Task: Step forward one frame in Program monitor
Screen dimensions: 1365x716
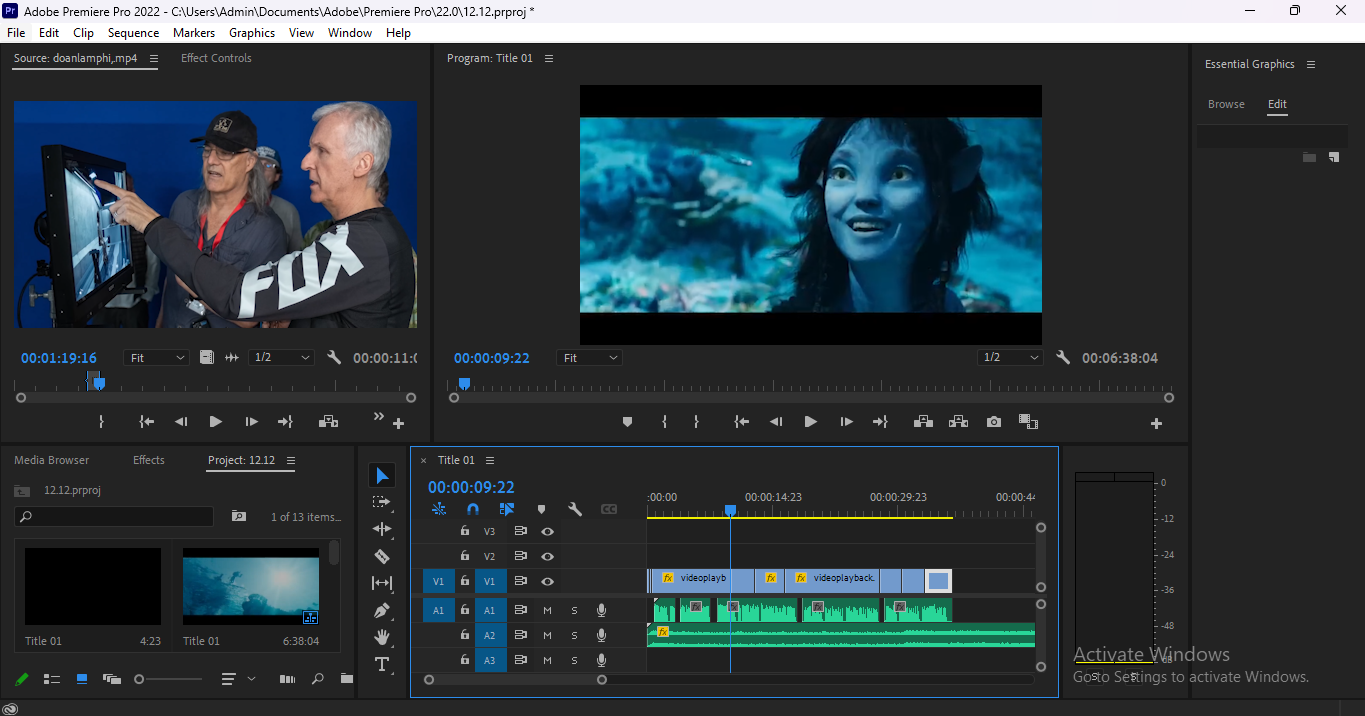Action: 846,422
